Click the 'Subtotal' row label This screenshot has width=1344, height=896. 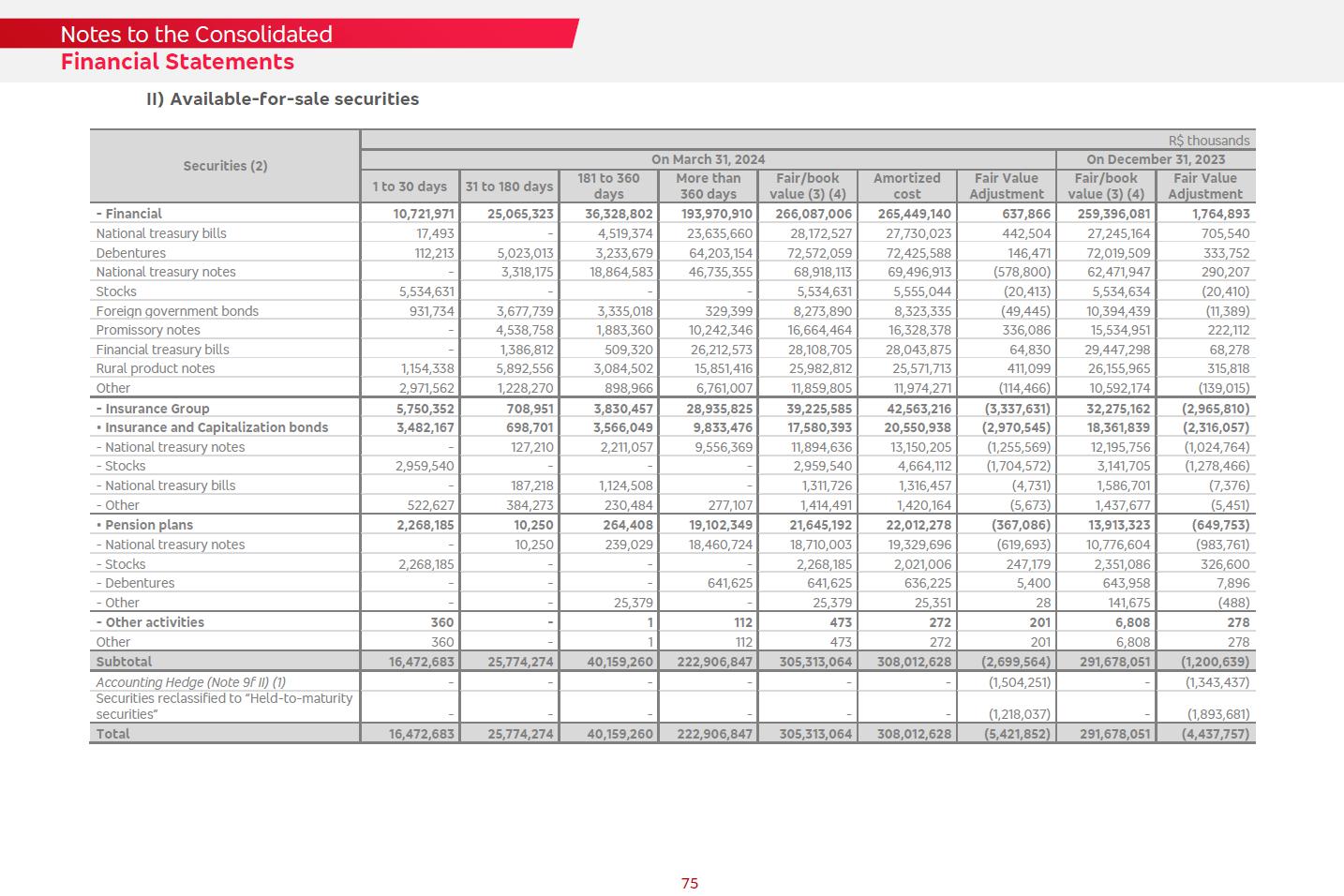click(124, 662)
